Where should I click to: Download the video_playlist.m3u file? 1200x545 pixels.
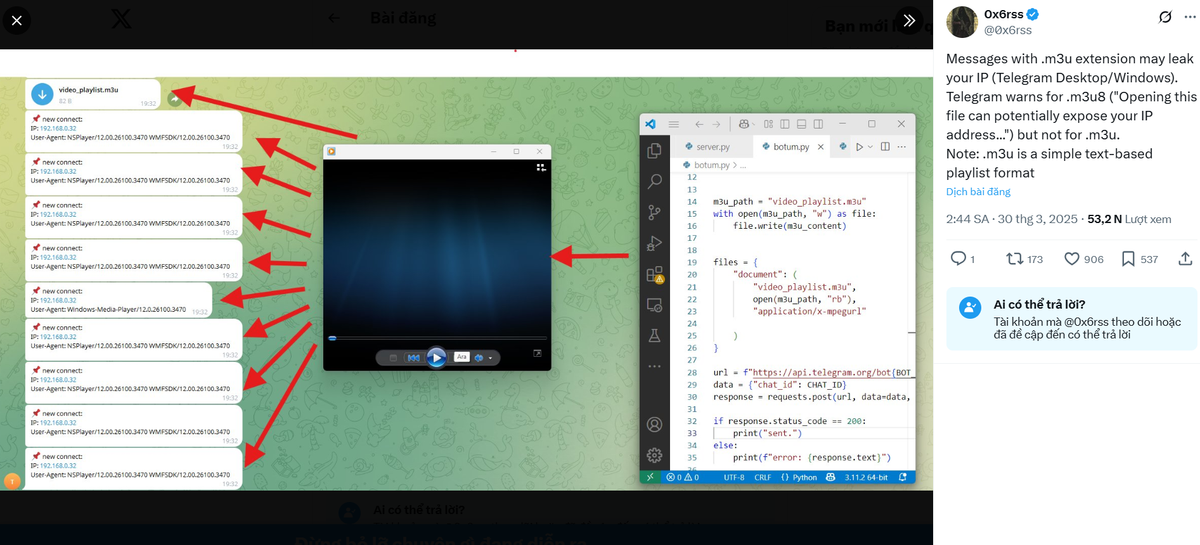[42, 94]
